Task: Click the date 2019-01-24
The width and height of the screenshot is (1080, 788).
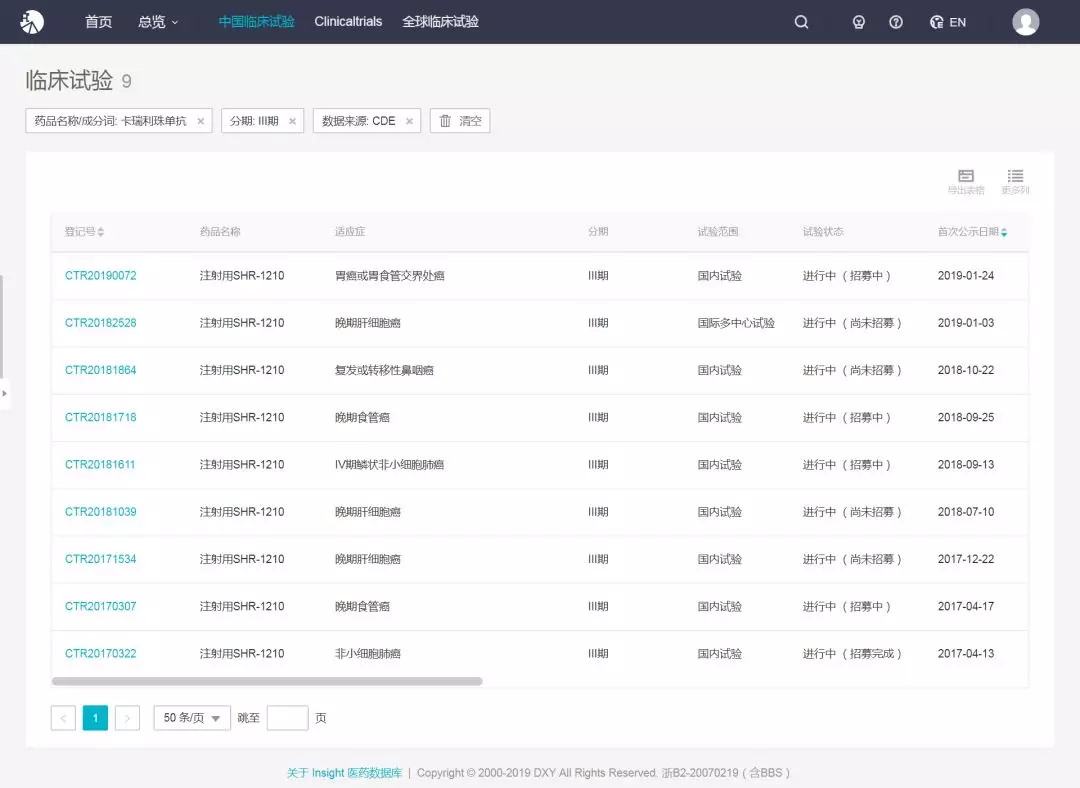Action: pos(966,276)
